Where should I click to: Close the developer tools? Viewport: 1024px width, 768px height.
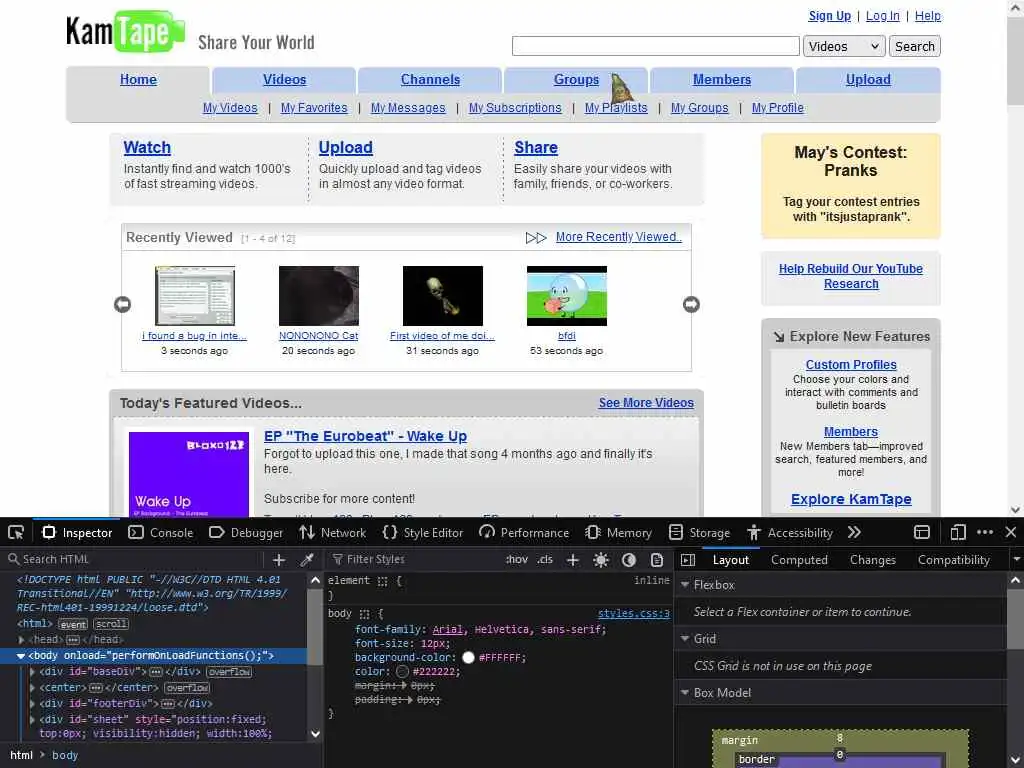[x=1010, y=533]
